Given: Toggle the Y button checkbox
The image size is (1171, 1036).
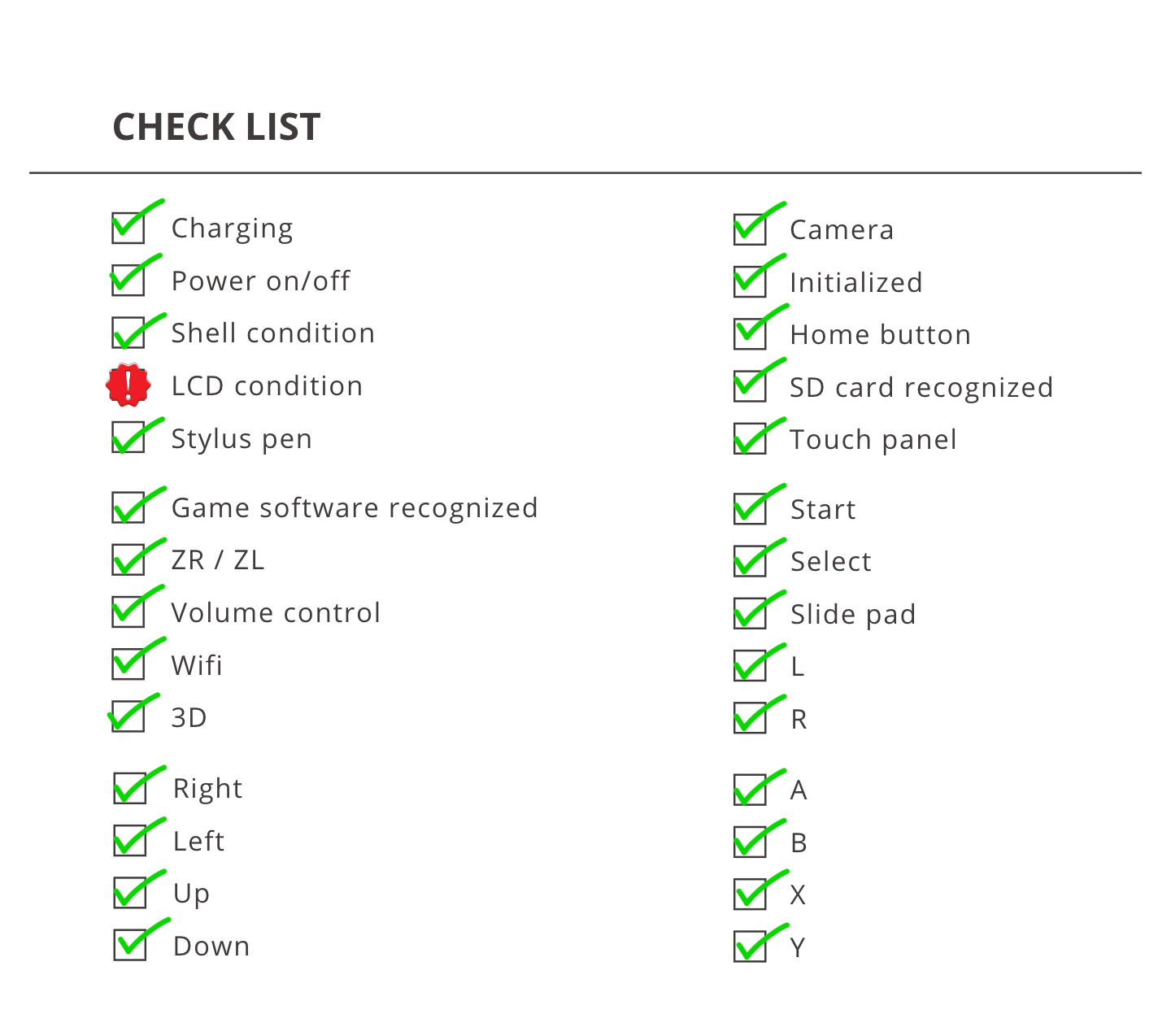Looking at the screenshot, I should click(x=750, y=947).
